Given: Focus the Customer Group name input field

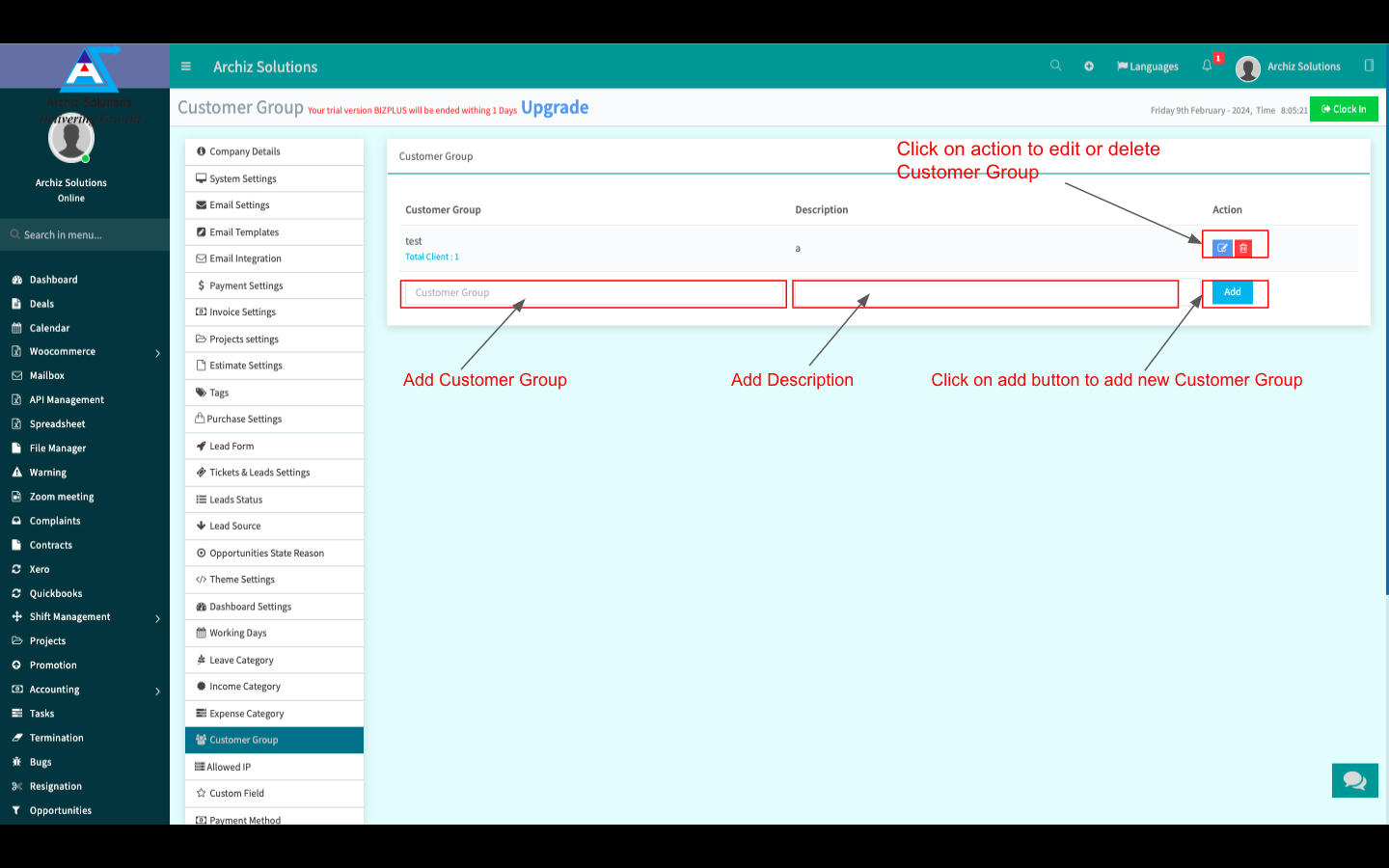Looking at the screenshot, I should click(593, 293).
